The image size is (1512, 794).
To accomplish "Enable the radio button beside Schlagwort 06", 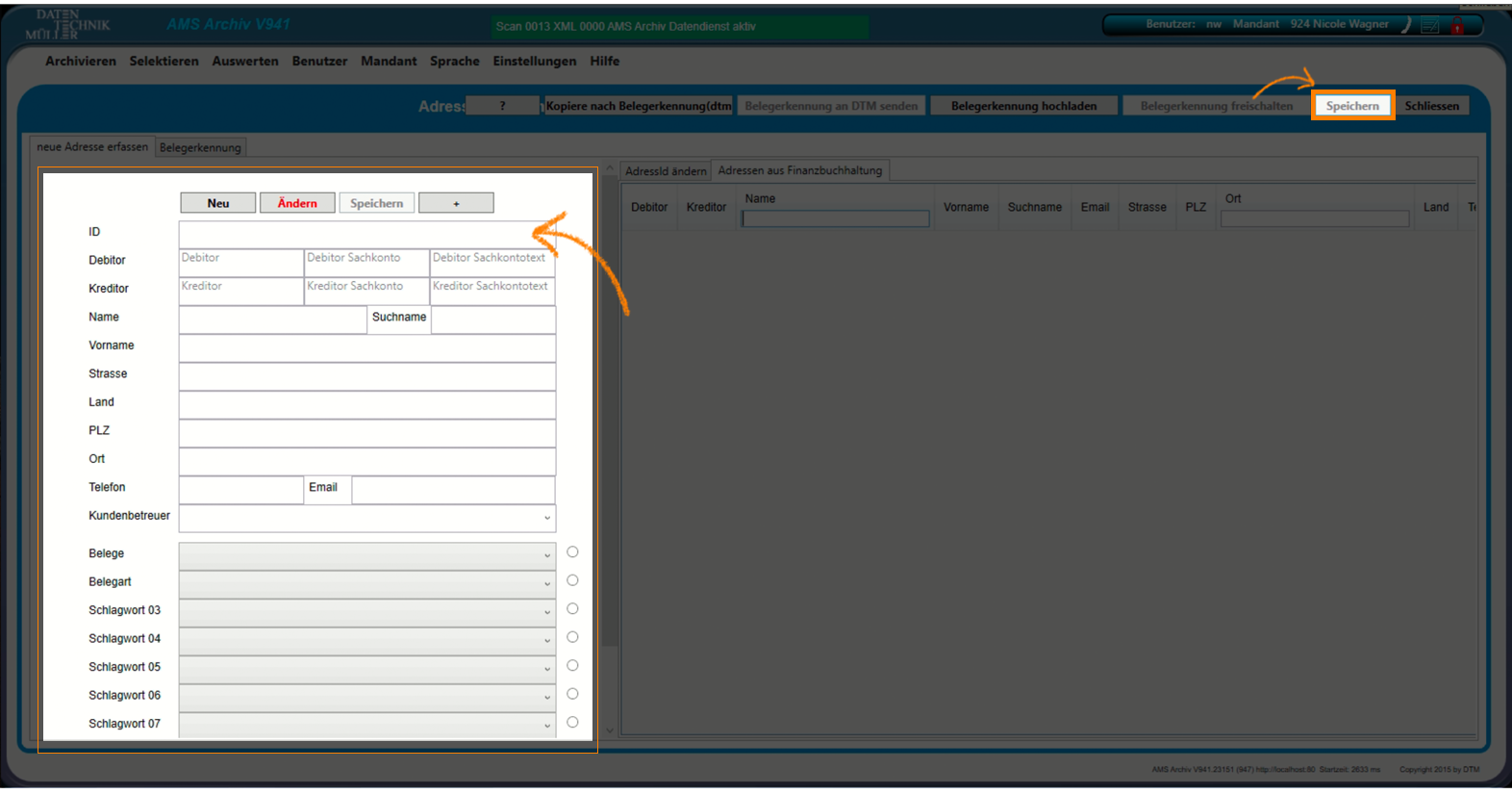I will pos(572,694).
